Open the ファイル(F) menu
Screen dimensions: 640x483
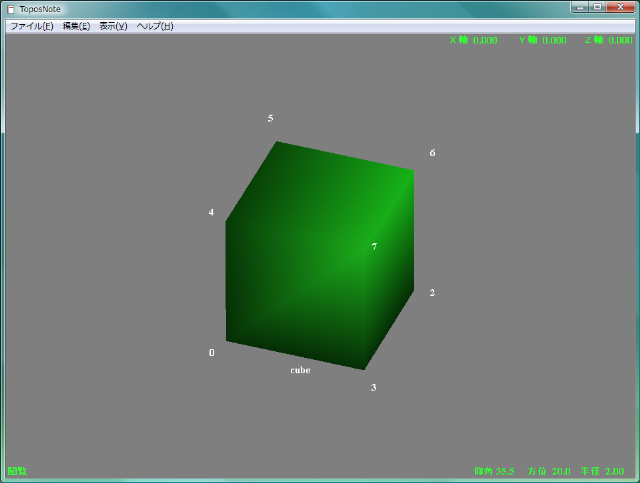[31, 26]
